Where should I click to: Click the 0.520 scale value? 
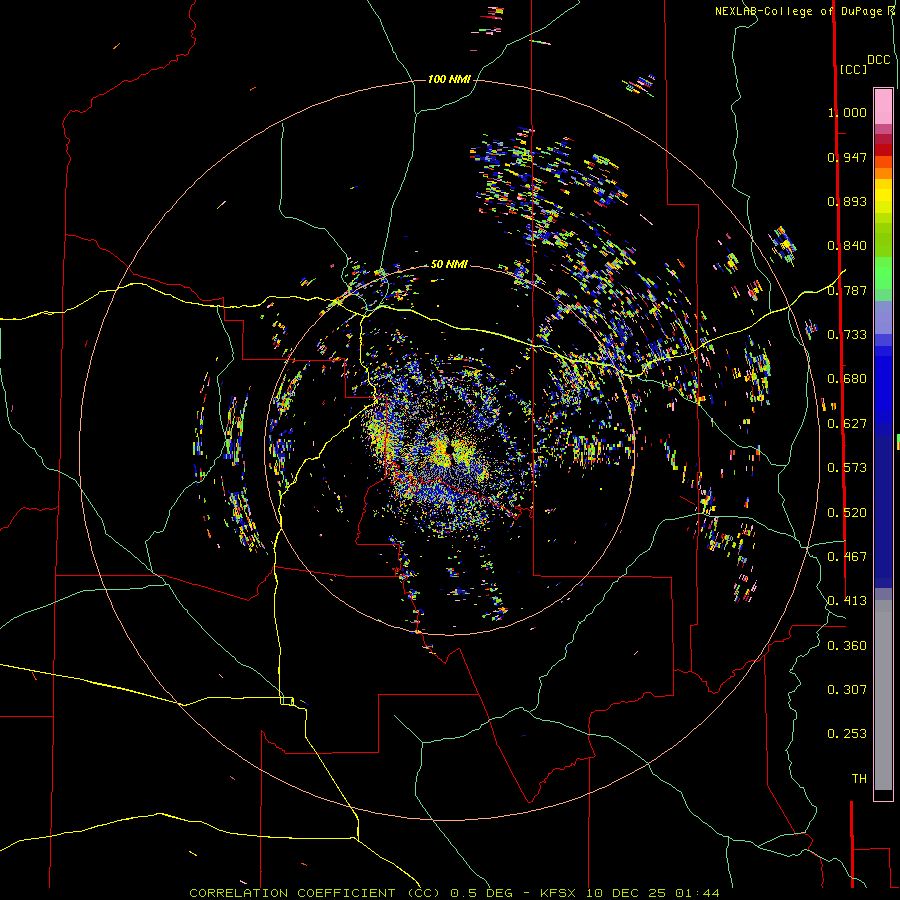tap(847, 513)
